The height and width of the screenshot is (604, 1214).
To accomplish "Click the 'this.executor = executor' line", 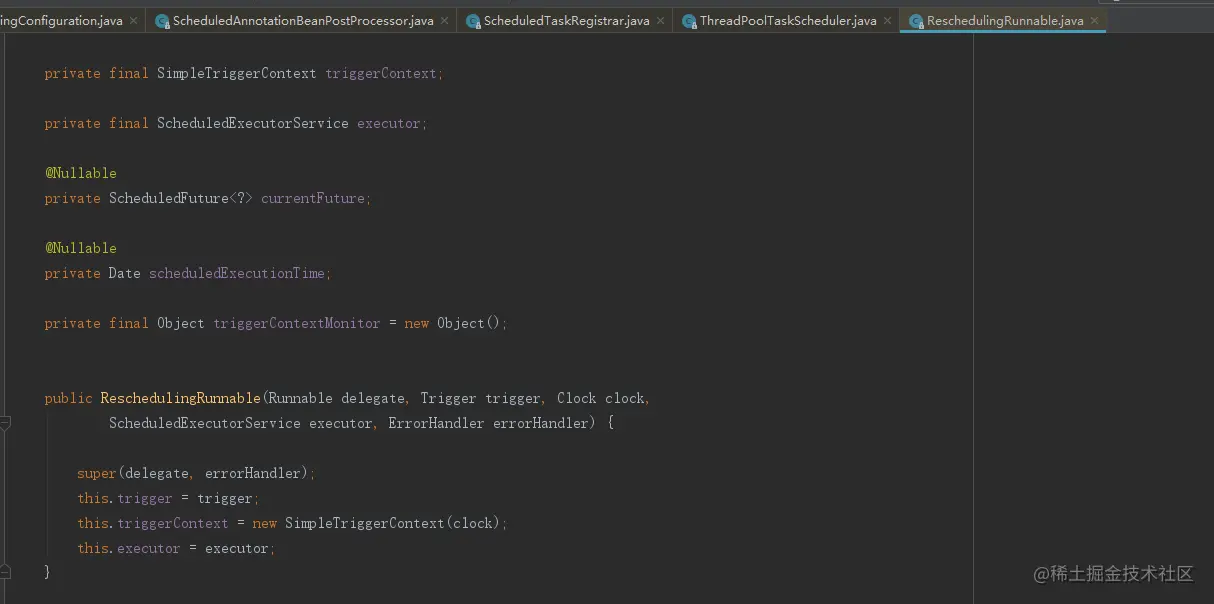I will point(177,548).
